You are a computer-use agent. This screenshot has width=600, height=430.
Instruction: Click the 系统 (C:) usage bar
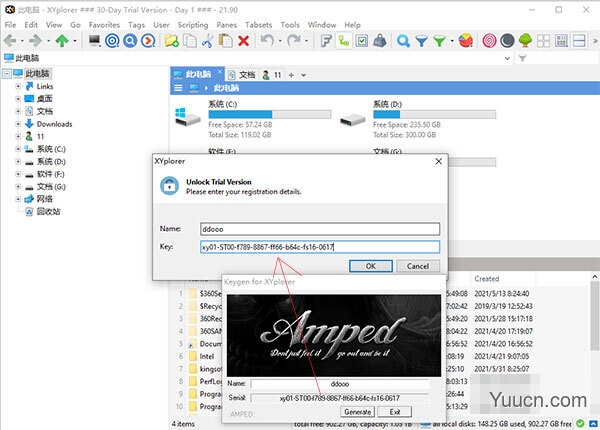point(270,114)
